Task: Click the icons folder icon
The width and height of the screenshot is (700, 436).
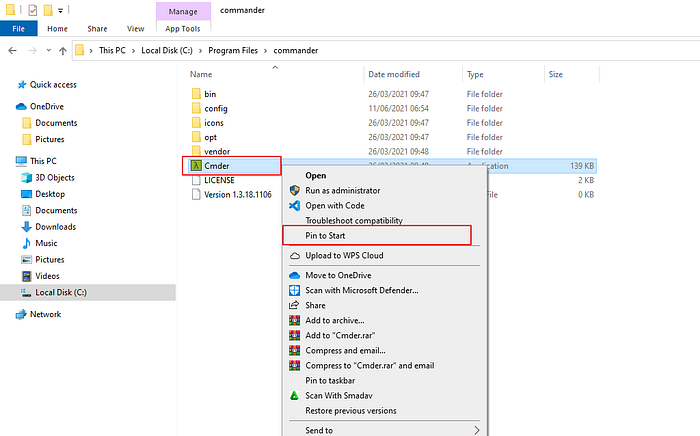Action: pyautogui.click(x=196, y=122)
